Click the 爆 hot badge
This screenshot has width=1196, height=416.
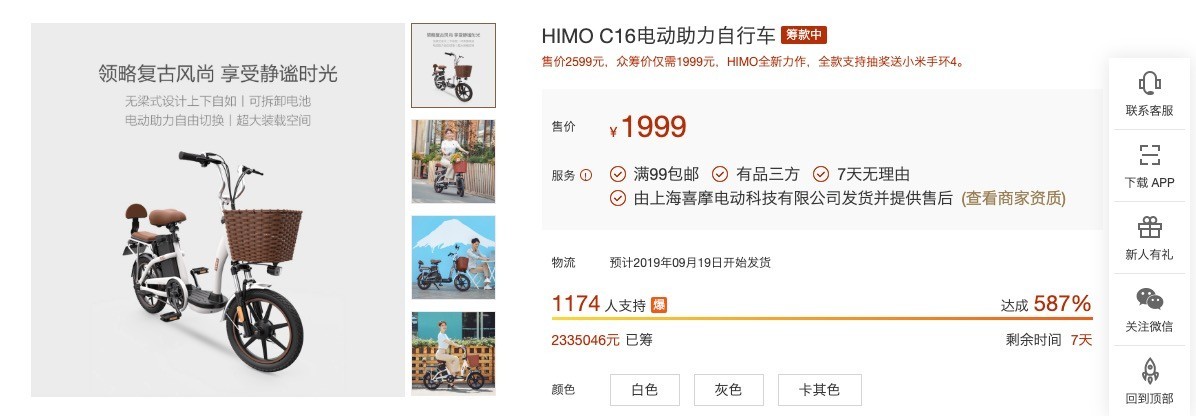pyautogui.click(x=659, y=305)
